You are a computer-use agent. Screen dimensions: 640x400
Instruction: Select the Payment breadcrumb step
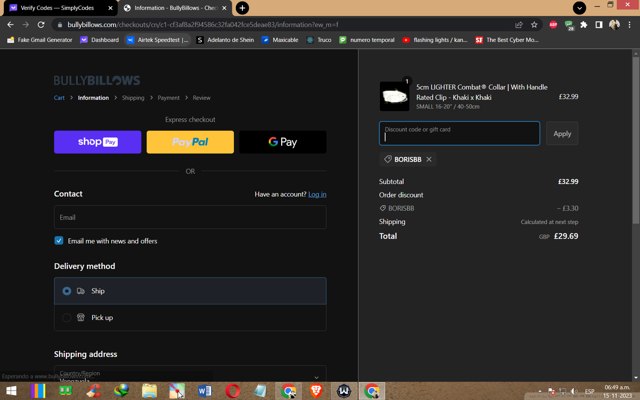click(169, 98)
